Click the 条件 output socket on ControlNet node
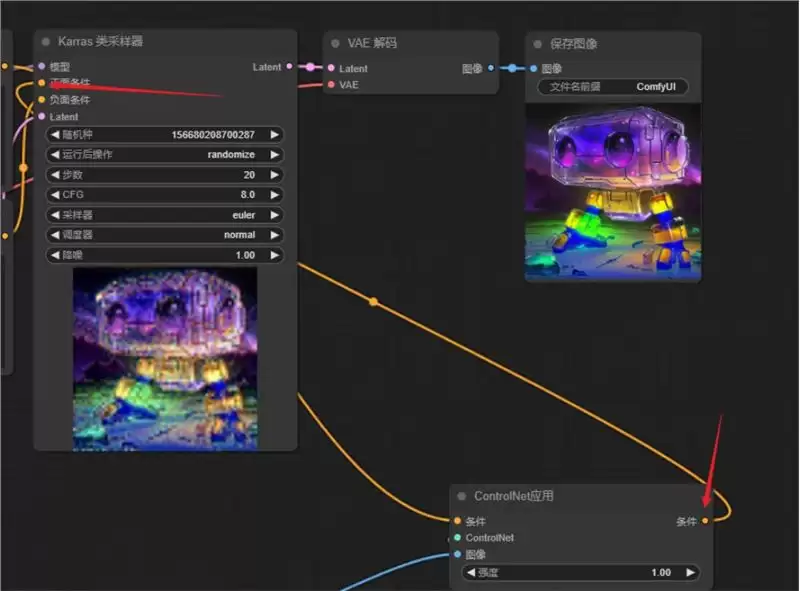Image resolution: width=800 pixels, height=591 pixels. point(705,521)
